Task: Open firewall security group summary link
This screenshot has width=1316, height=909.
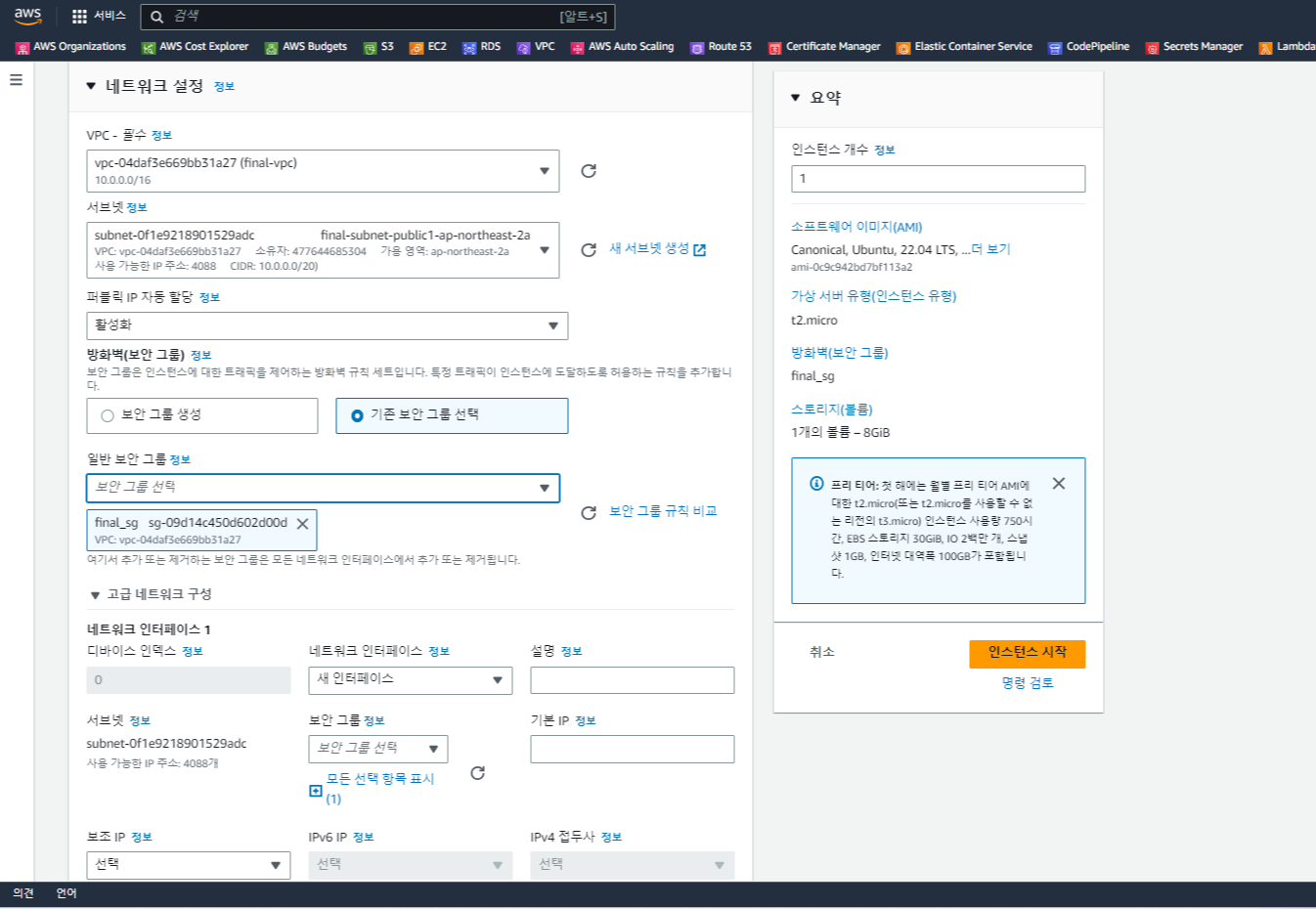Action: tap(840, 353)
